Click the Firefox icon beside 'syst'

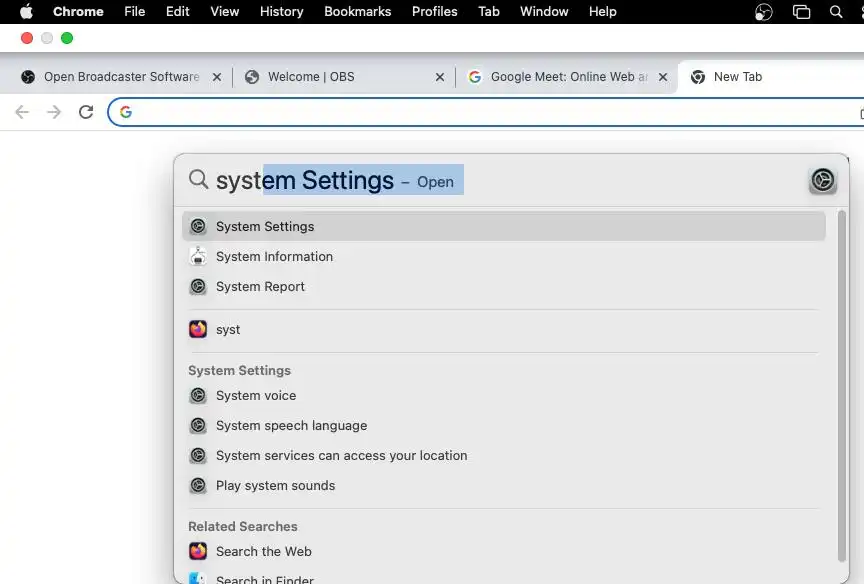(x=198, y=329)
